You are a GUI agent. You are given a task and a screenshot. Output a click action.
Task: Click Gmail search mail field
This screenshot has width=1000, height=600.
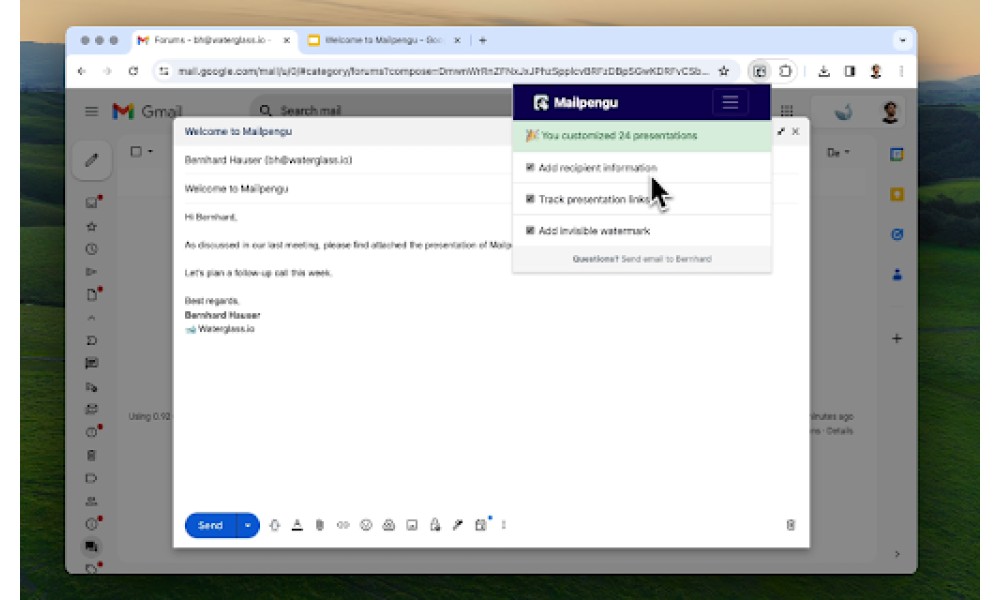tap(383, 110)
